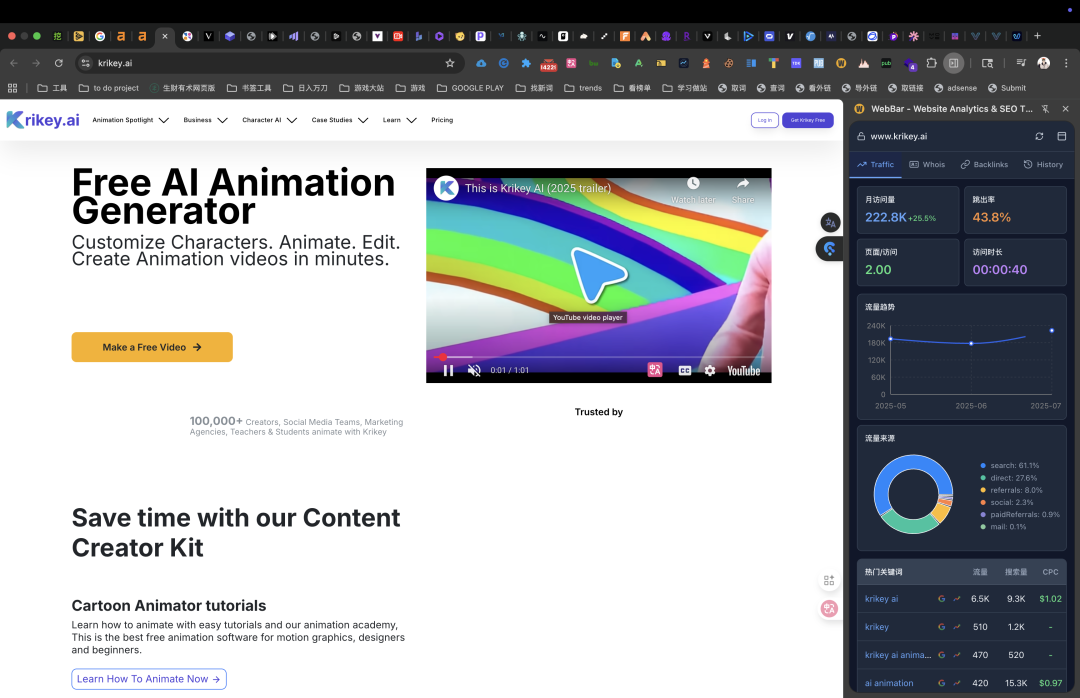1080x698 pixels.
Task: Click the 'ai animation' keyword row
Action: 962,683
